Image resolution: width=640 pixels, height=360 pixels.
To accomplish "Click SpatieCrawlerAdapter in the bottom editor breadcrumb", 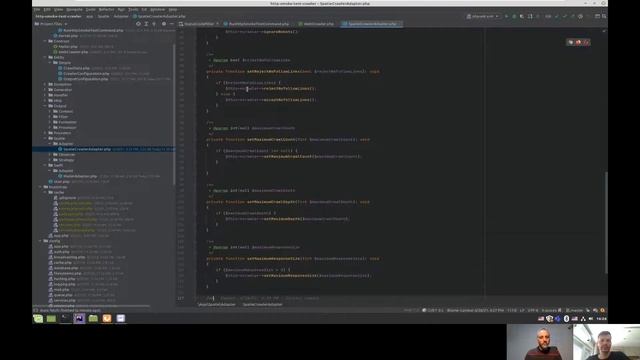I will 262,304.
